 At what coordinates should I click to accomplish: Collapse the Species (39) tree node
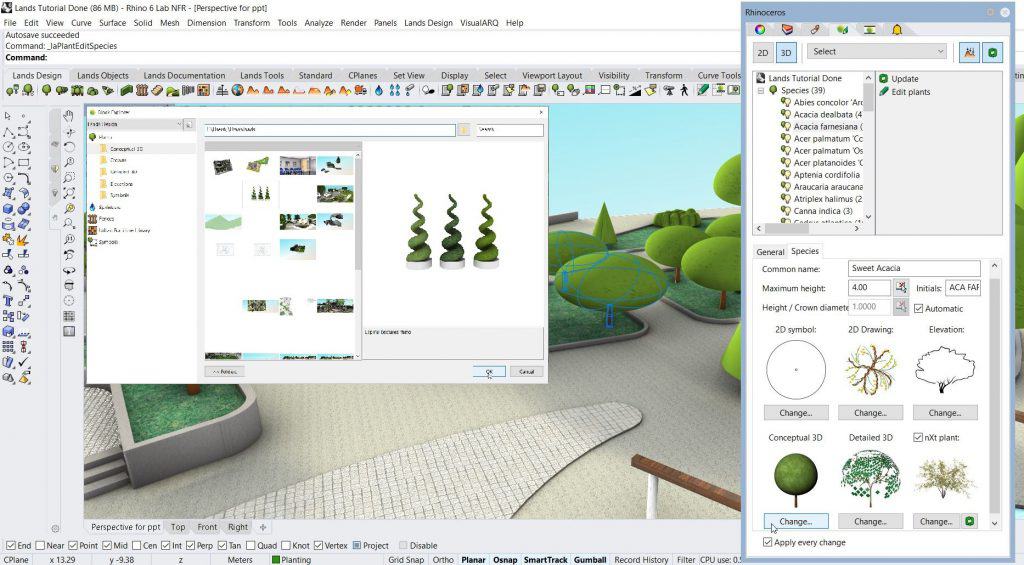click(761, 90)
